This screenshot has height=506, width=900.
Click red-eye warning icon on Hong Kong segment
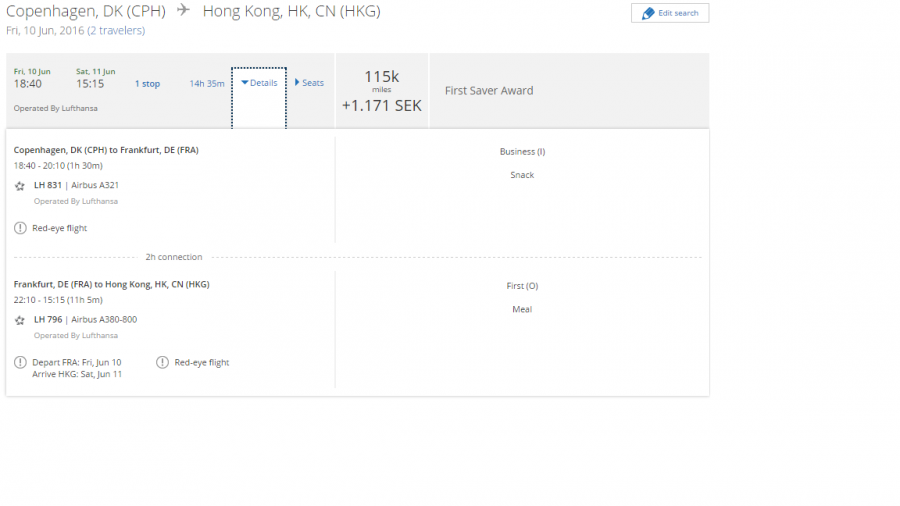click(x=163, y=362)
